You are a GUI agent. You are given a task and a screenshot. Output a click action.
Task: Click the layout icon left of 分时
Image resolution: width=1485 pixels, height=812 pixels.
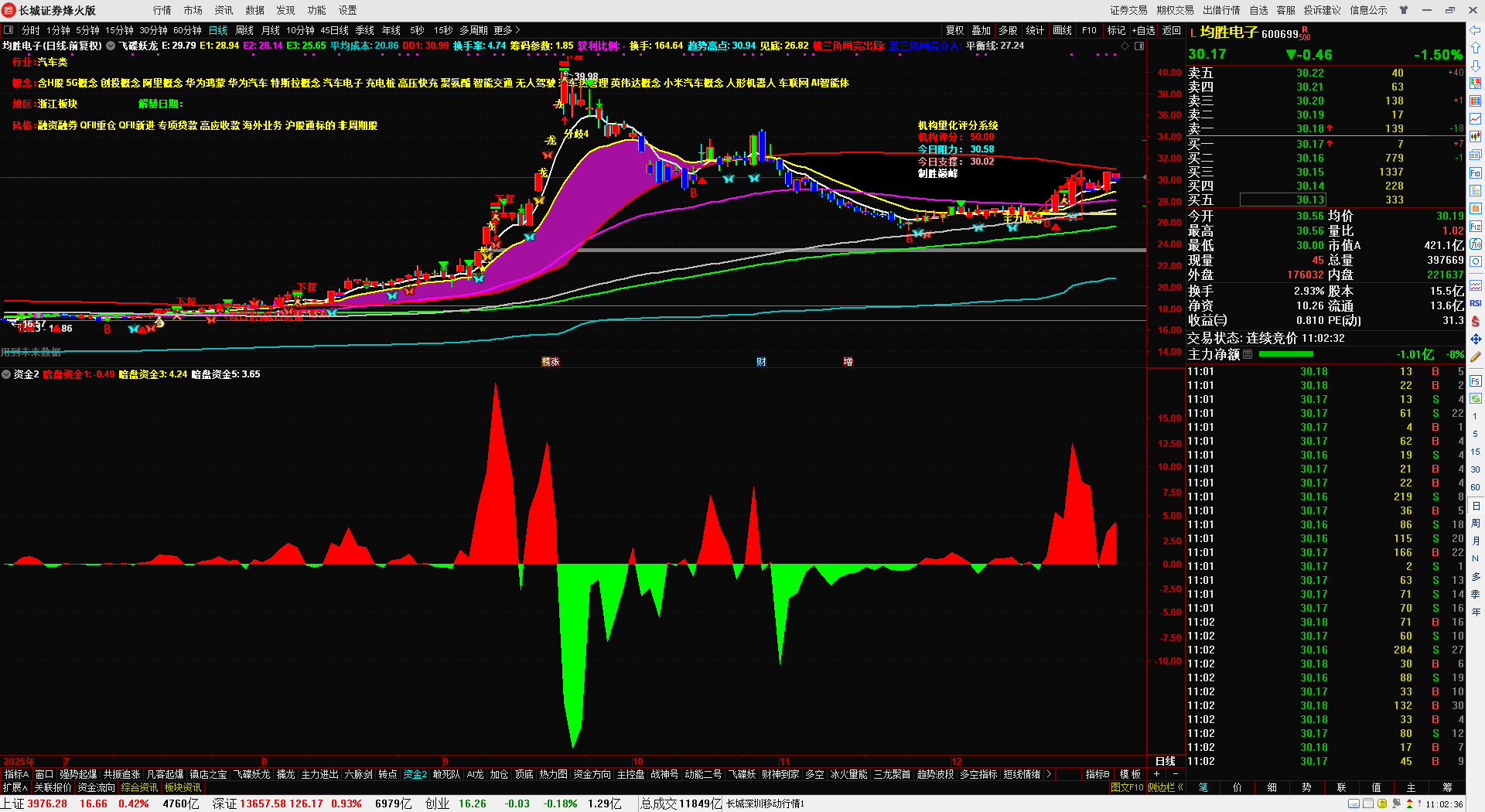9,30
